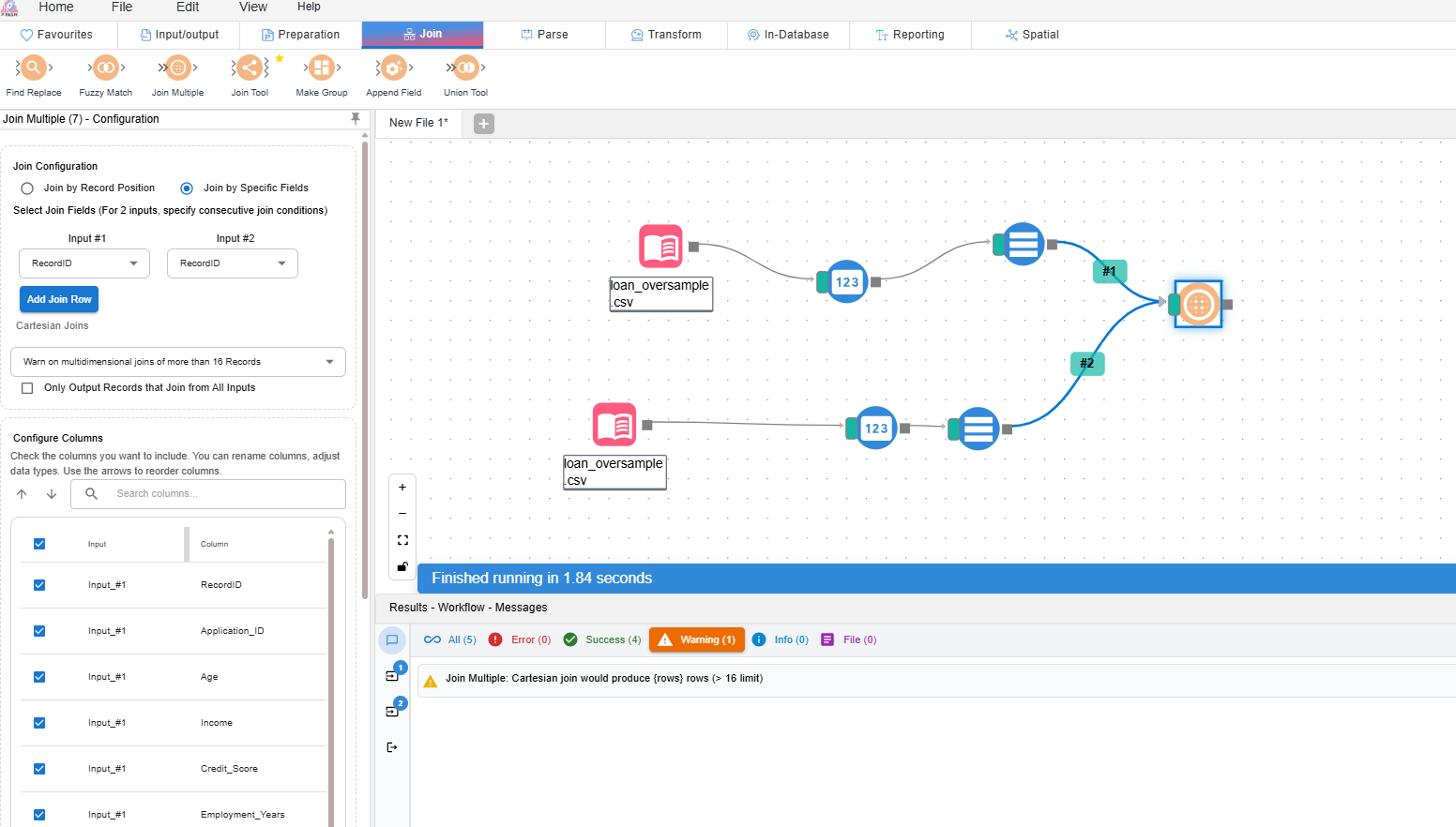1456x827 pixels.
Task: Filter messages by Warning (1)
Action: point(697,639)
